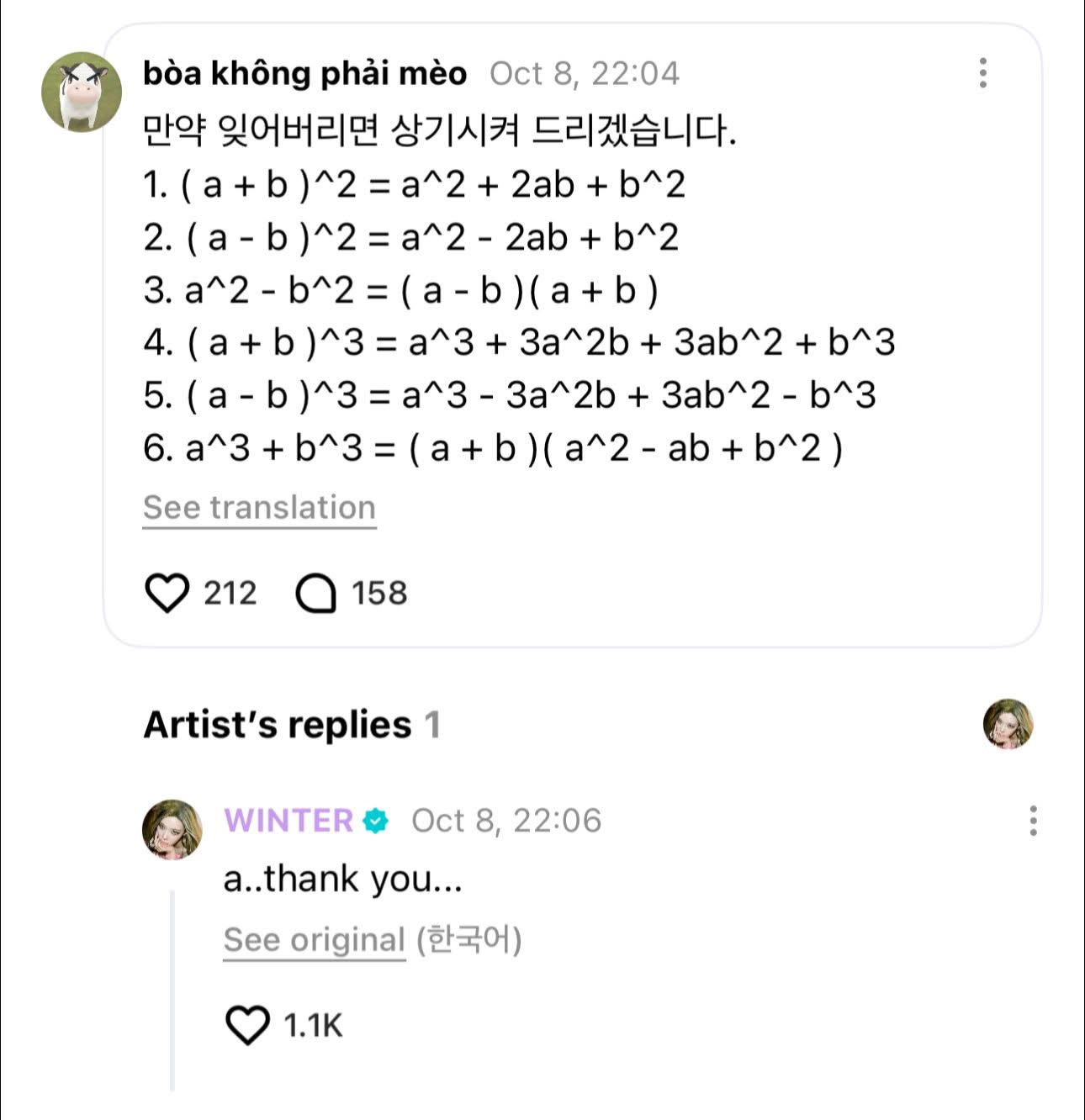The height and width of the screenshot is (1120, 1085).
Task: Like the fan post with the heart icon
Action: [167, 593]
